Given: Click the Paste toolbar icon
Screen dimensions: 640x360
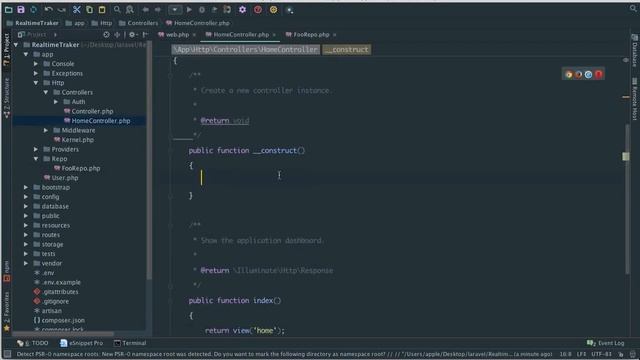Looking at the screenshot, I should (x=102, y=9).
